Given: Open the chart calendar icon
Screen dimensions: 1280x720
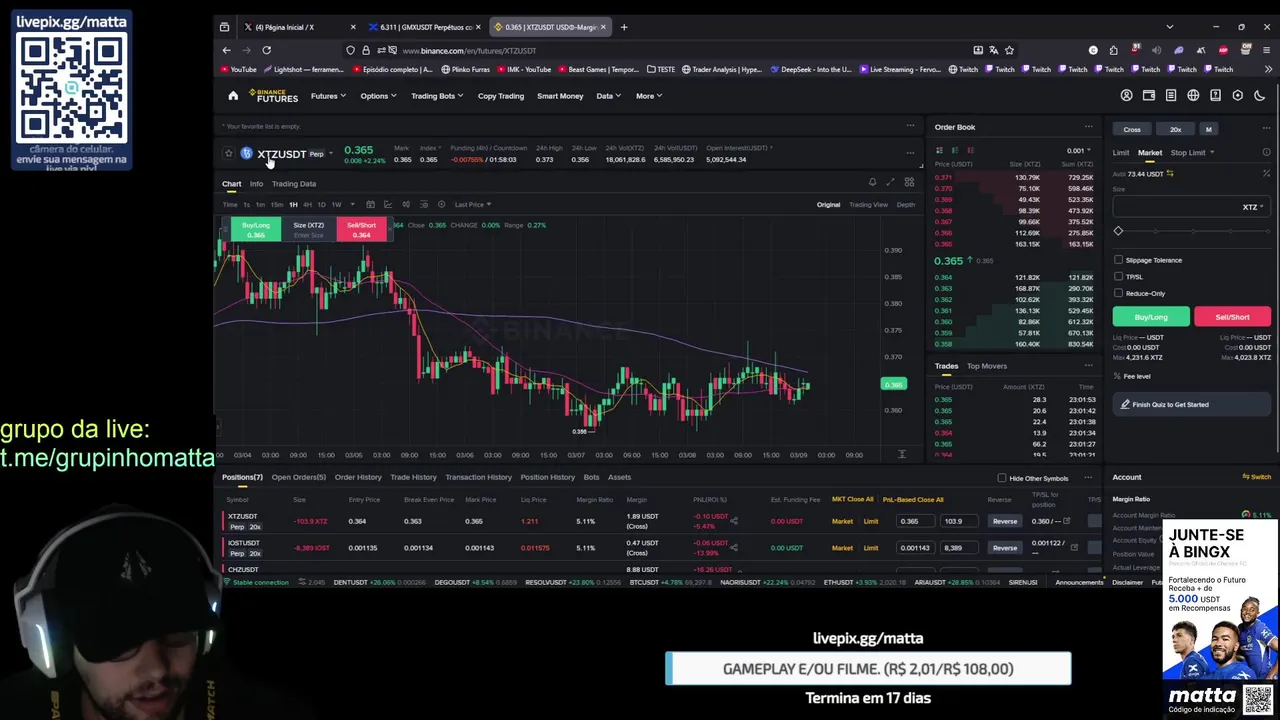Looking at the screenshot, I should 370,204.
